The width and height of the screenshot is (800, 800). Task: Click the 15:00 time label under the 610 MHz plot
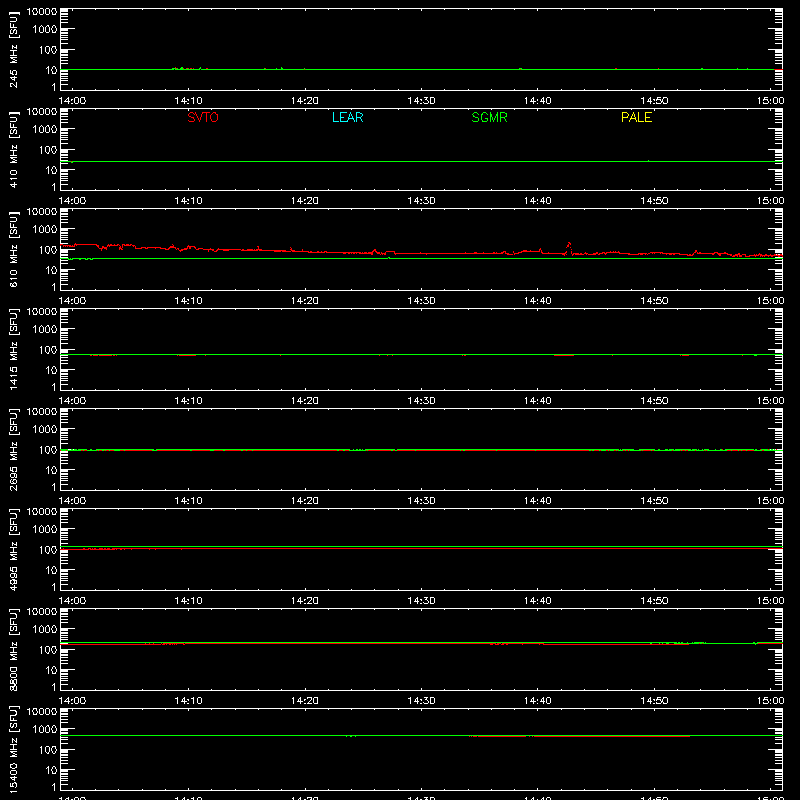[x=770, y=301]
